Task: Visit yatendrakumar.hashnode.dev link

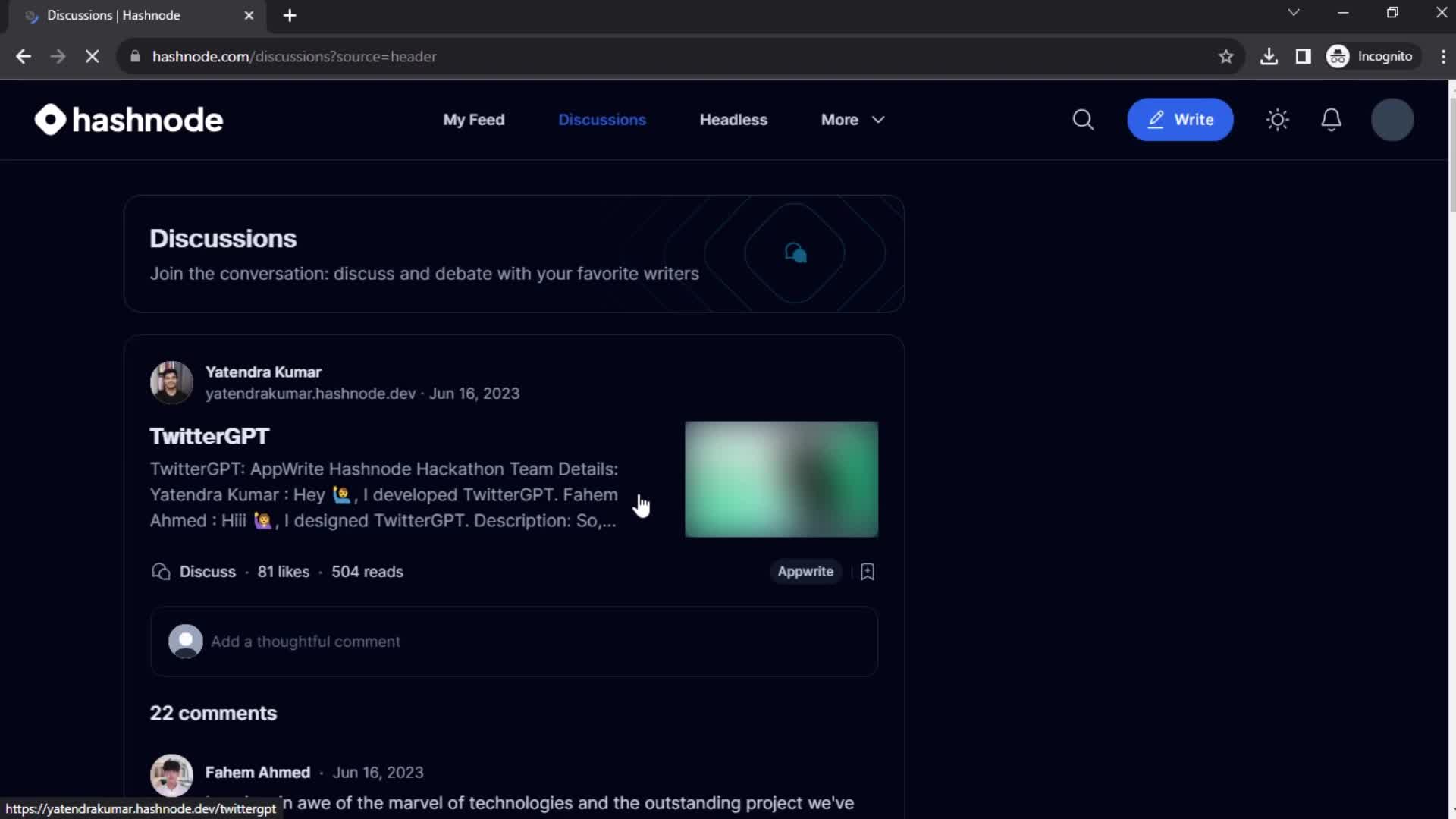Action: coord(310,394)
